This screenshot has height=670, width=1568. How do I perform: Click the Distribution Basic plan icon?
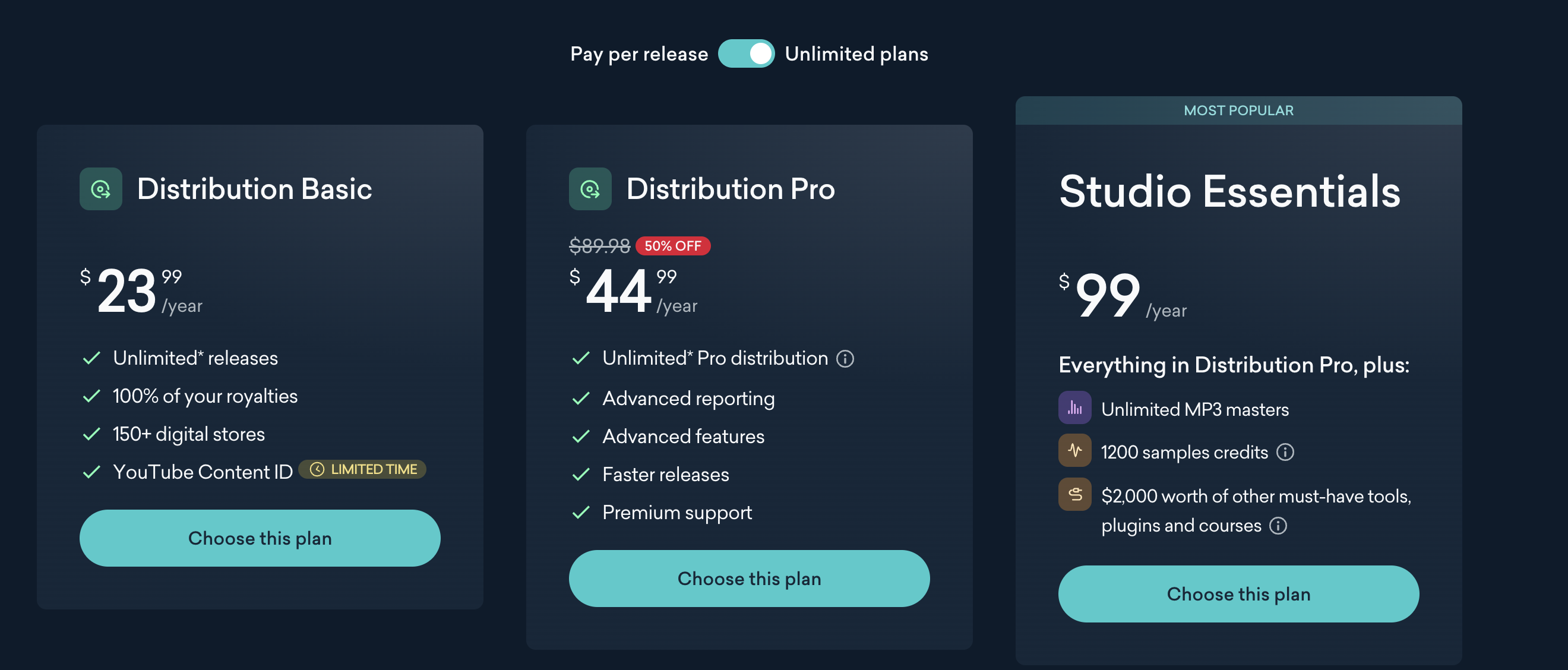point(100,189)
